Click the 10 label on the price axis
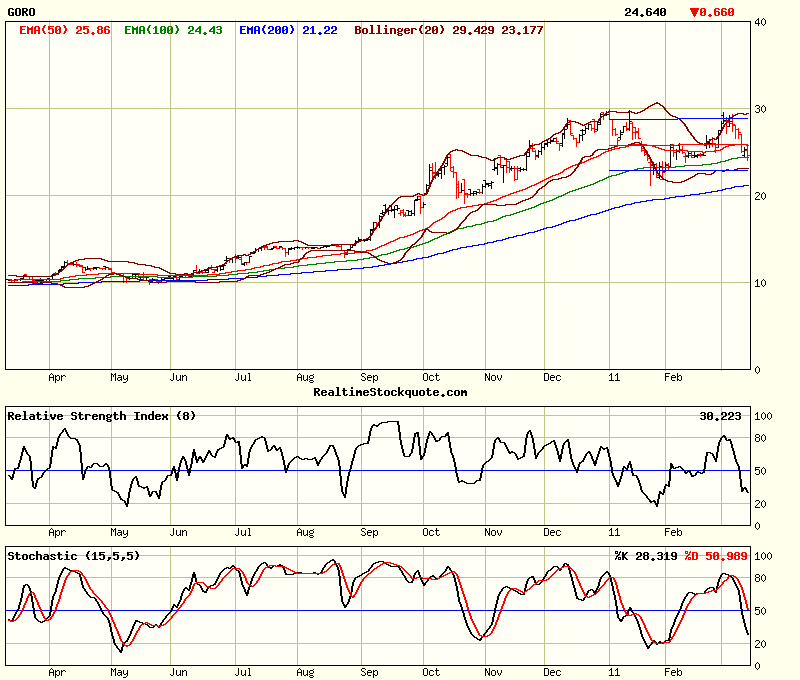This screenshot has width=800, height=680. click(x=760, y=283)
